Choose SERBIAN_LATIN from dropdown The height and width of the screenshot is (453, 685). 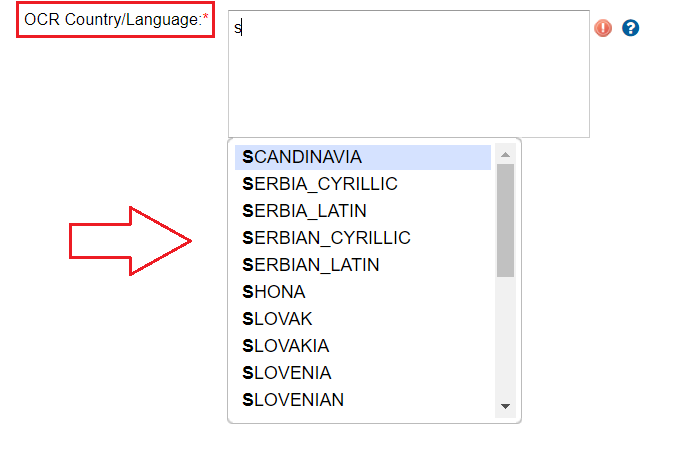coord(310,265)
